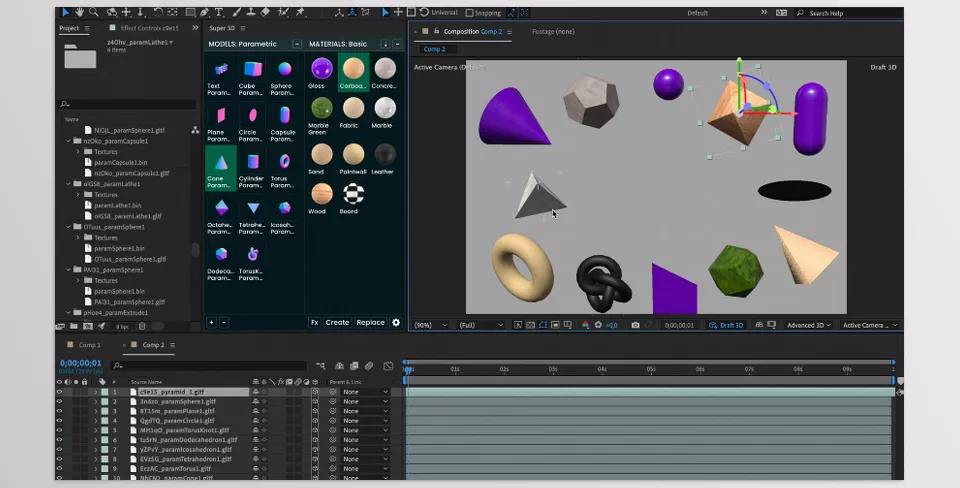Switch to Comp 1 timeline tab
Screen dimensions: 960x488
(x=89, y=345)
